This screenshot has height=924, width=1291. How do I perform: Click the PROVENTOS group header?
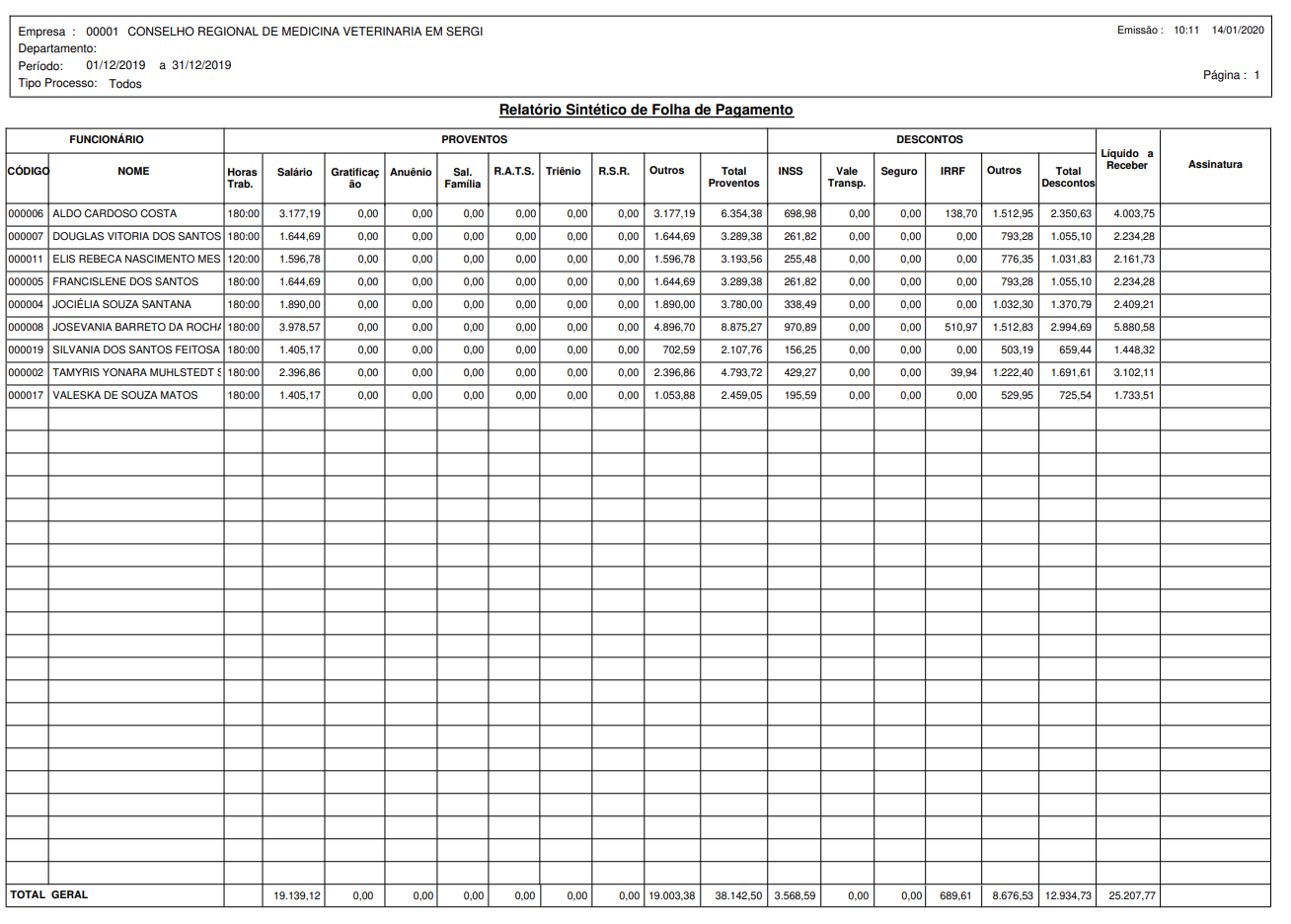tap(474, 139)
